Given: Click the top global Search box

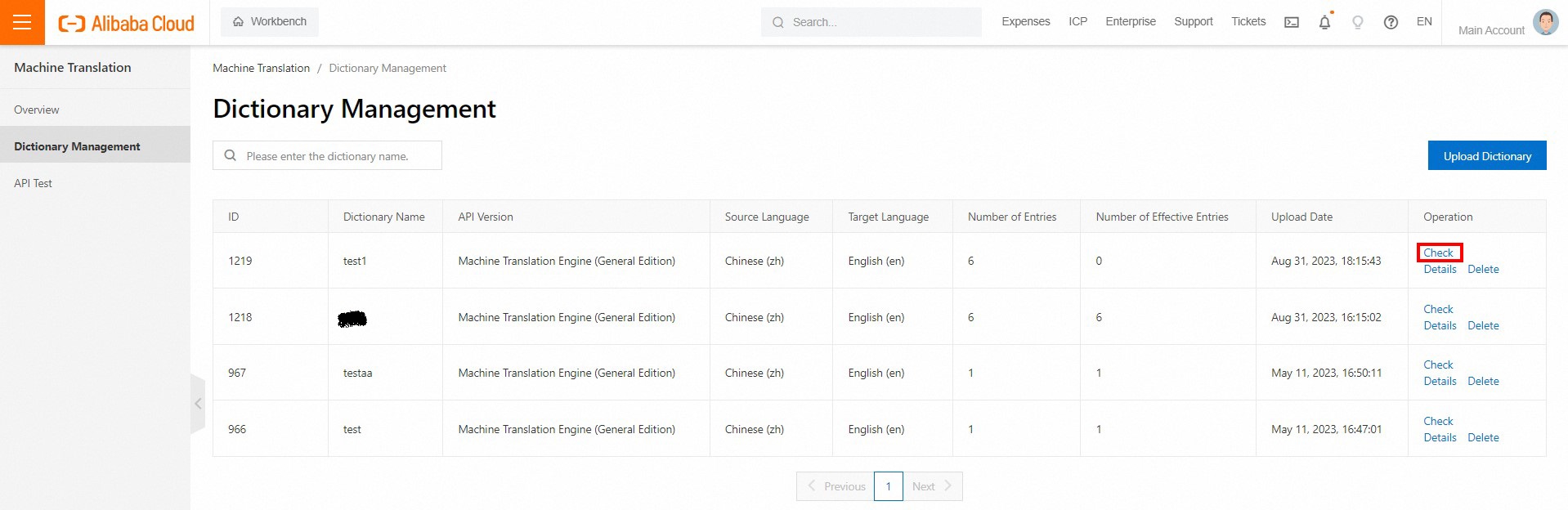Looking at the screenshot, I should click(x=871, y=22).
